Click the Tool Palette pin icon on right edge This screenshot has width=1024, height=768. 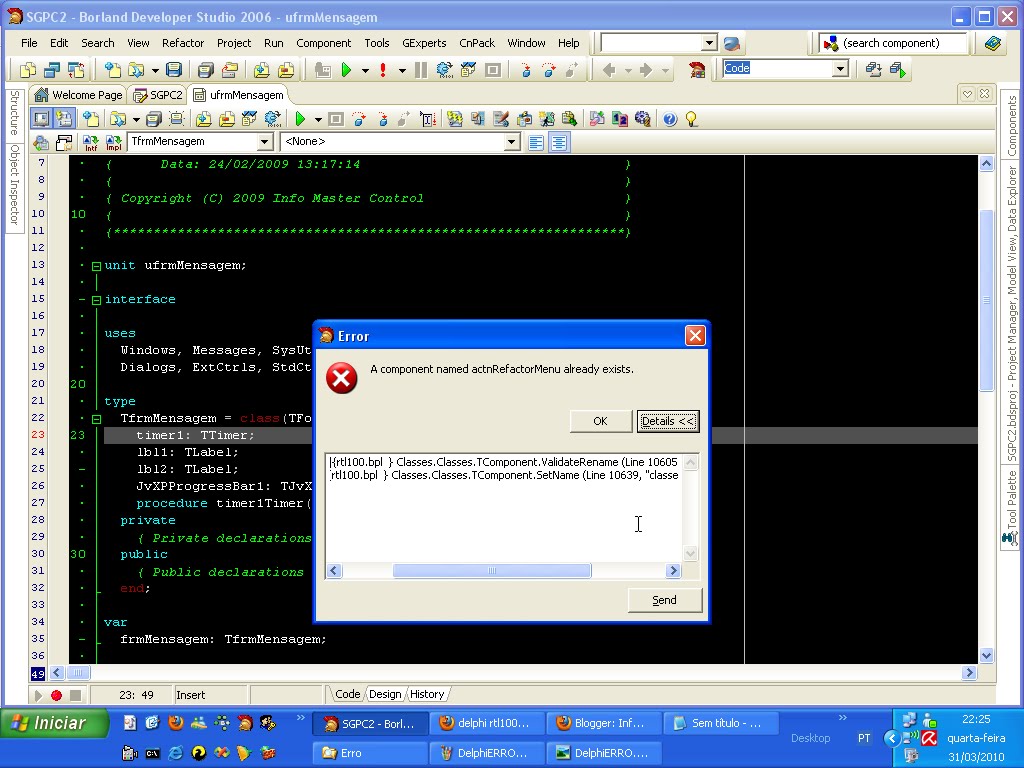pos(1010,539)
